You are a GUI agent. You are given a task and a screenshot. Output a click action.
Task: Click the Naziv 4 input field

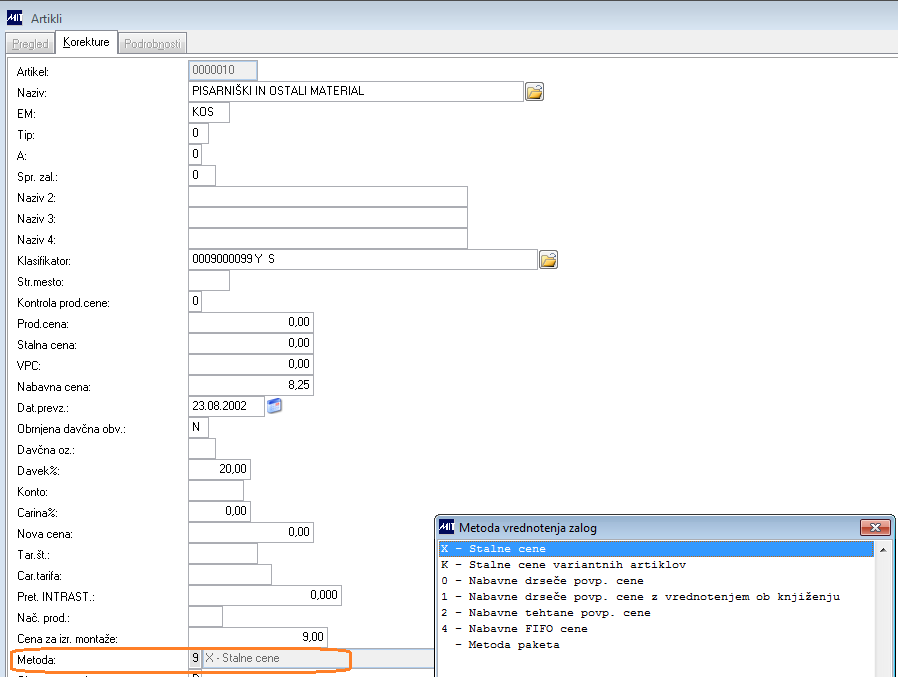(328, 238)
